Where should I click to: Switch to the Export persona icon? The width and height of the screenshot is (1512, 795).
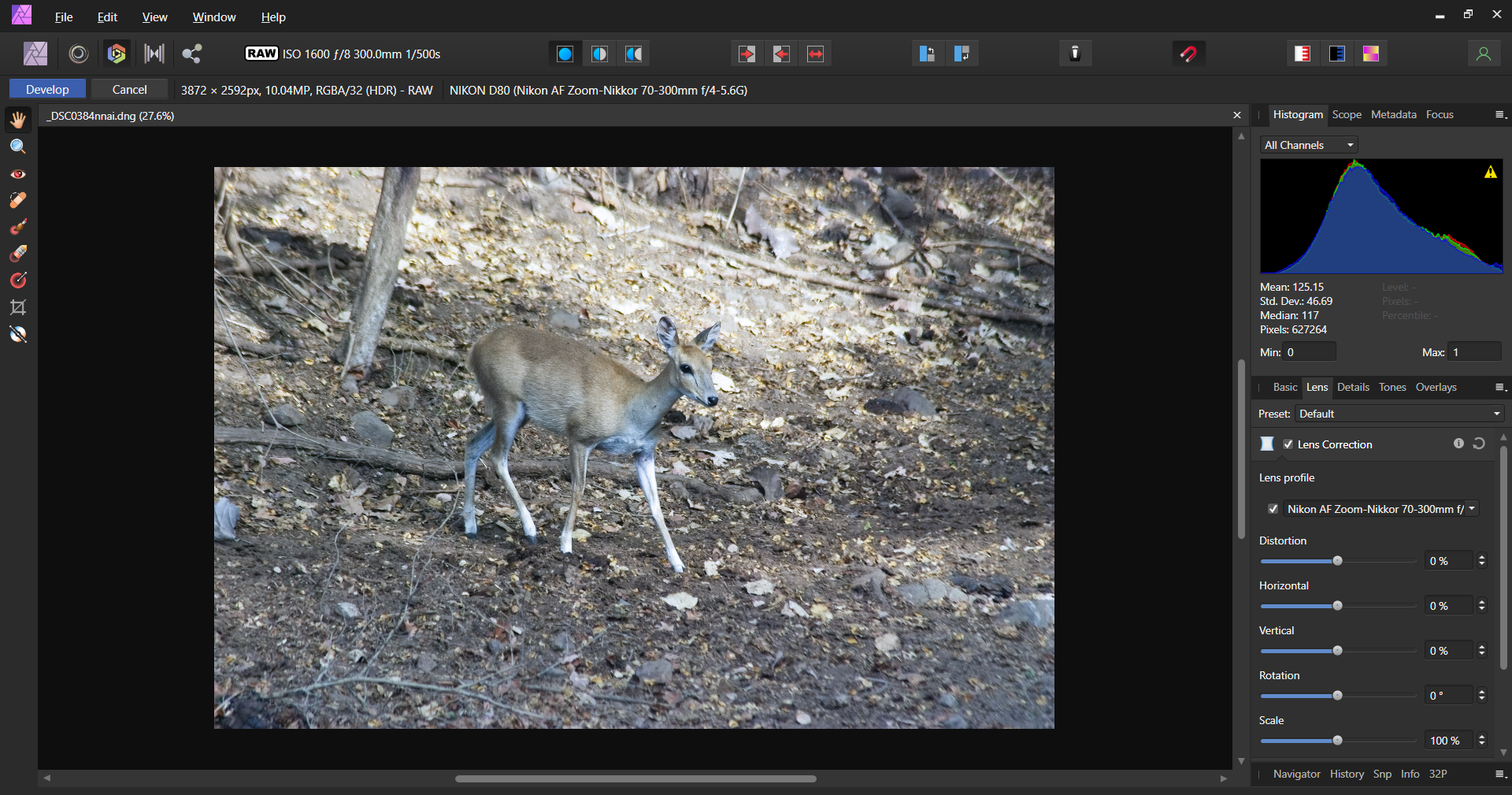point(191,54)
